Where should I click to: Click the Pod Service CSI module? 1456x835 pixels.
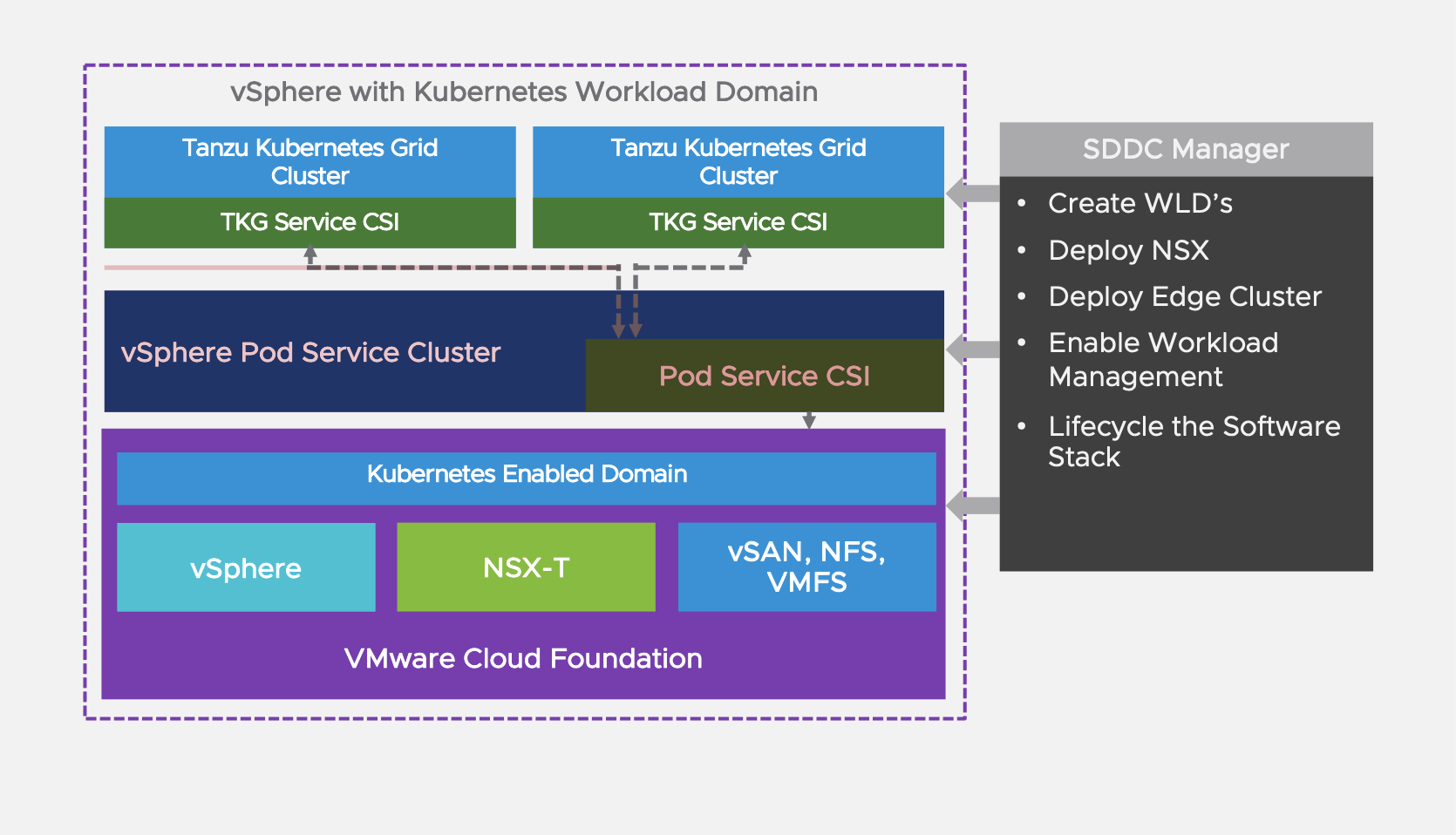(x=764, y=376)
